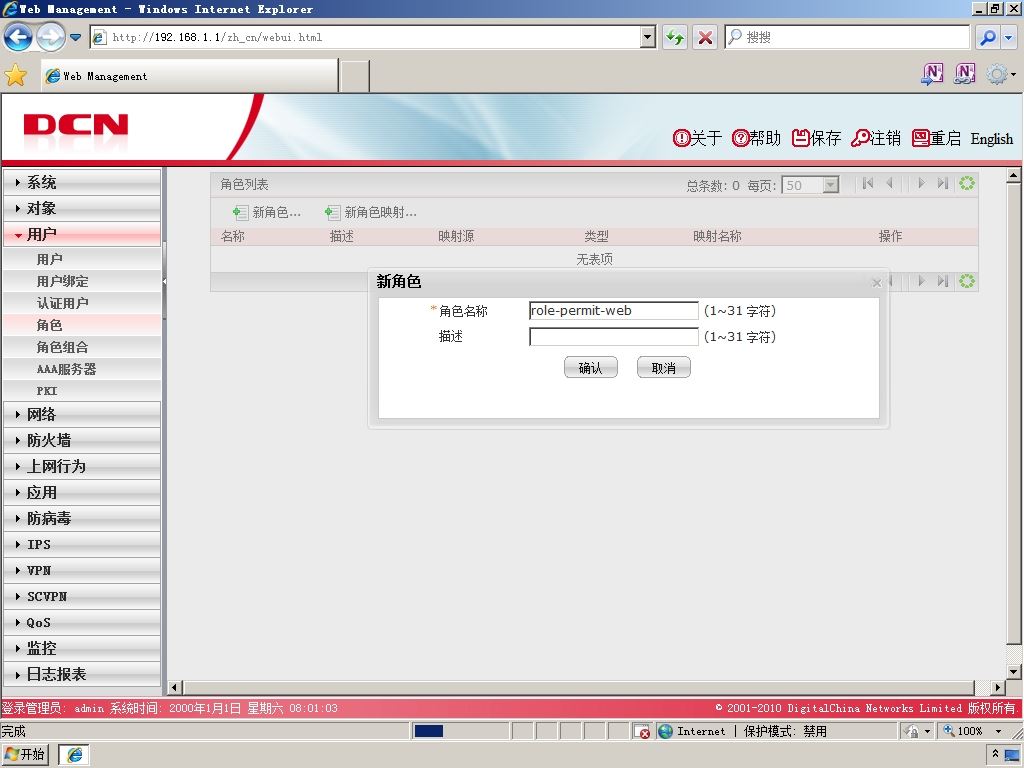
Task: Open the search provider dropdown arrow
Action: click(x=1009, y=37)
